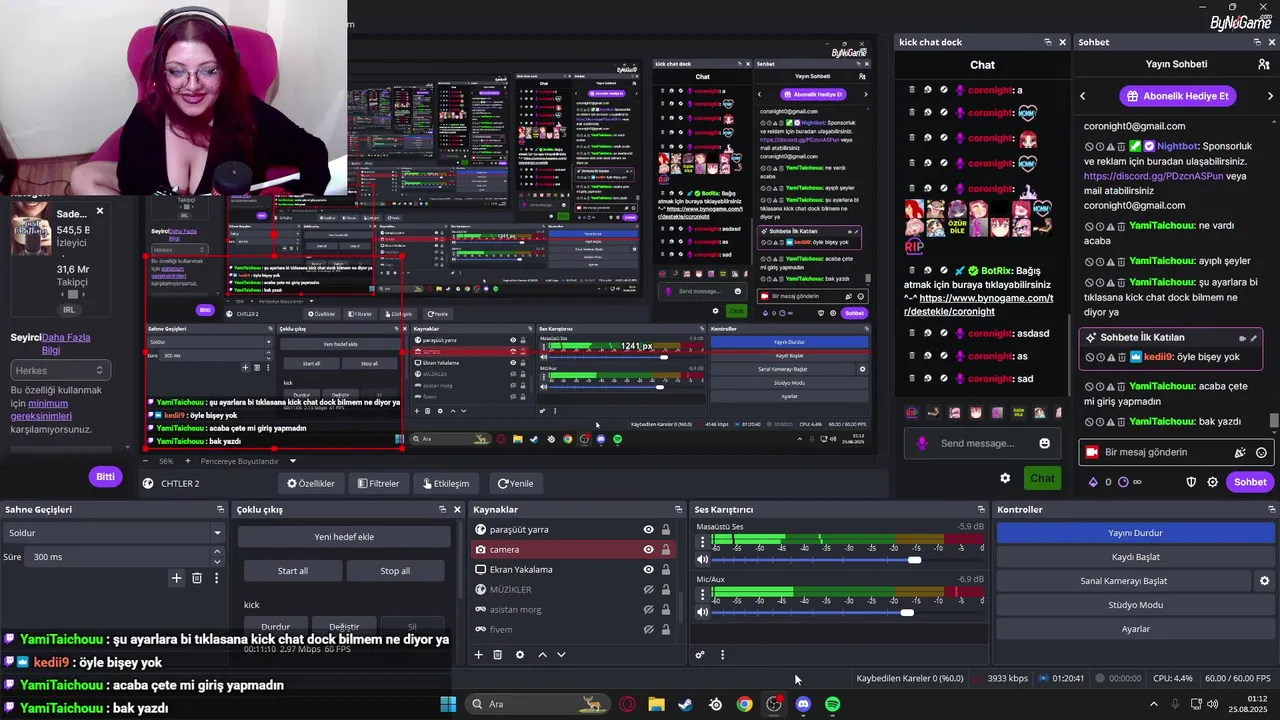The width and height of the screenshot is (1280, 720).
Task: Open the Soldur transition dropdown
Action: (114, 533)
